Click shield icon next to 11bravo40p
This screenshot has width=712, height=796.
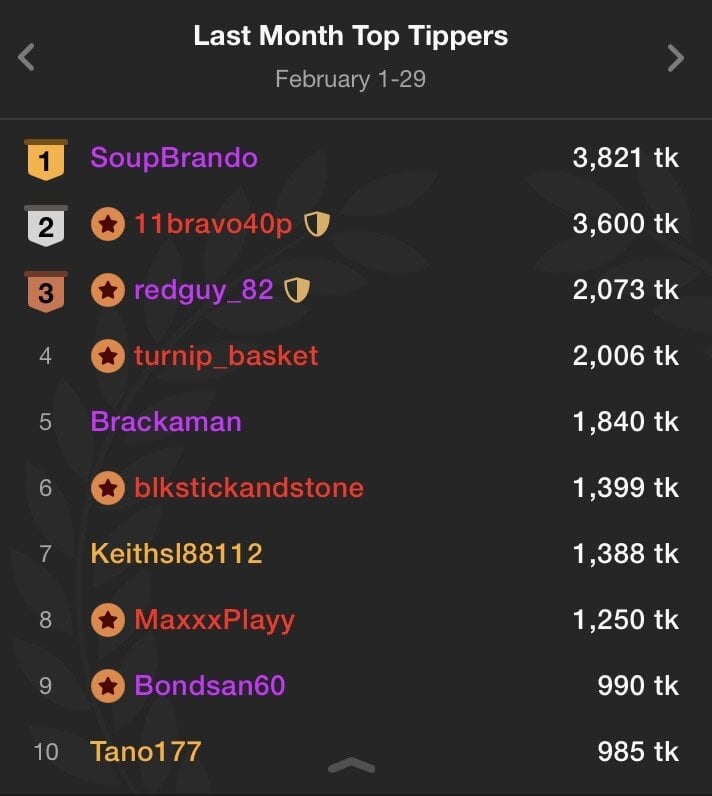pyautogui.click(x=316, y=224)
